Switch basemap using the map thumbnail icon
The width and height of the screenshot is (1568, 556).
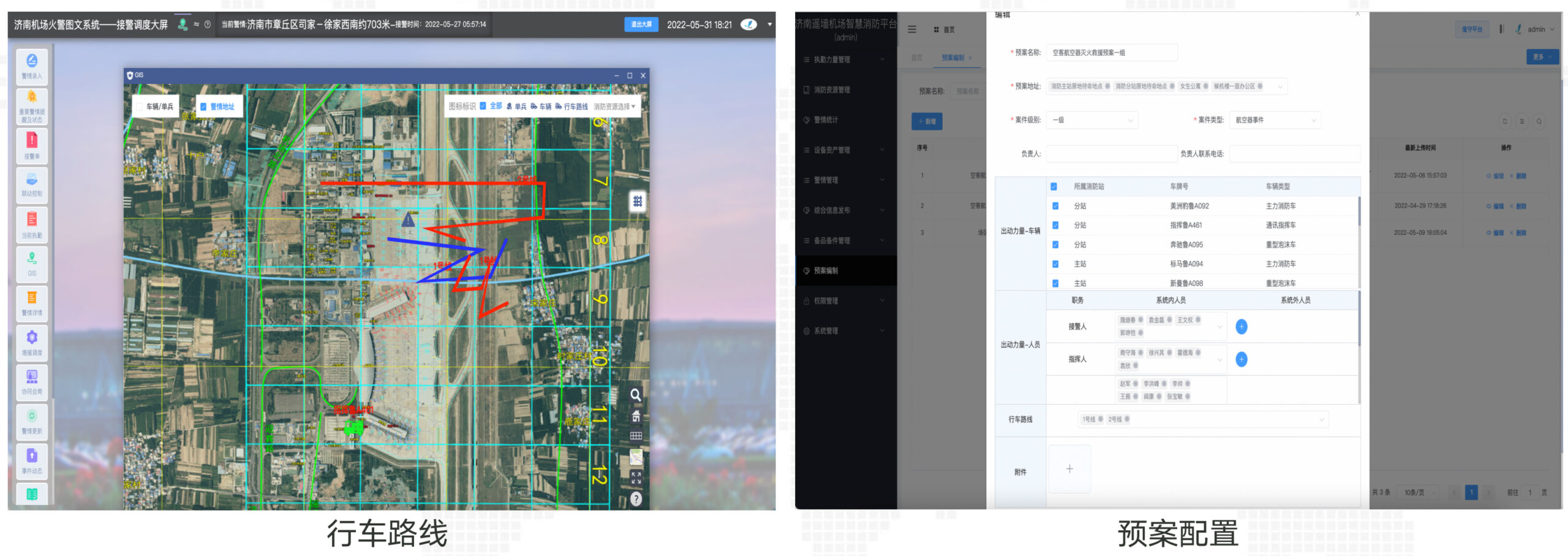click(636, 457)
